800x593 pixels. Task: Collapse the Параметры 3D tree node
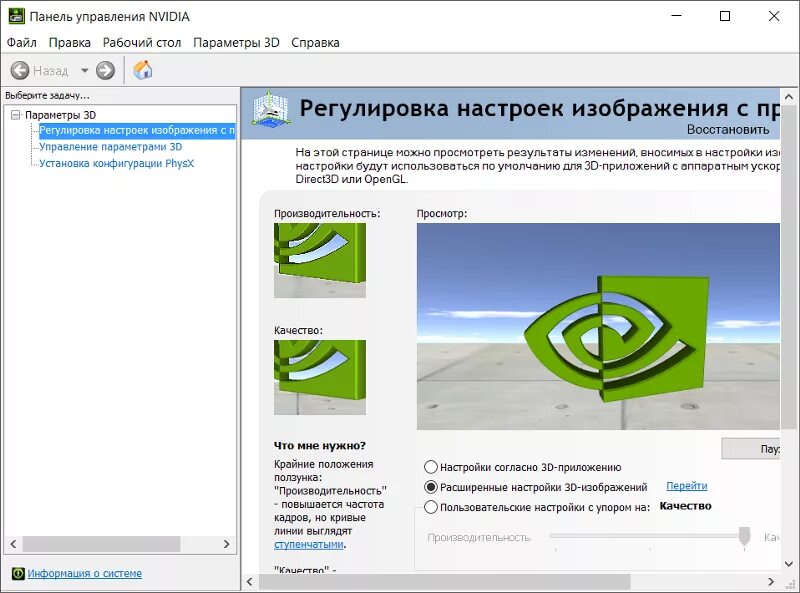pos(16,115)
